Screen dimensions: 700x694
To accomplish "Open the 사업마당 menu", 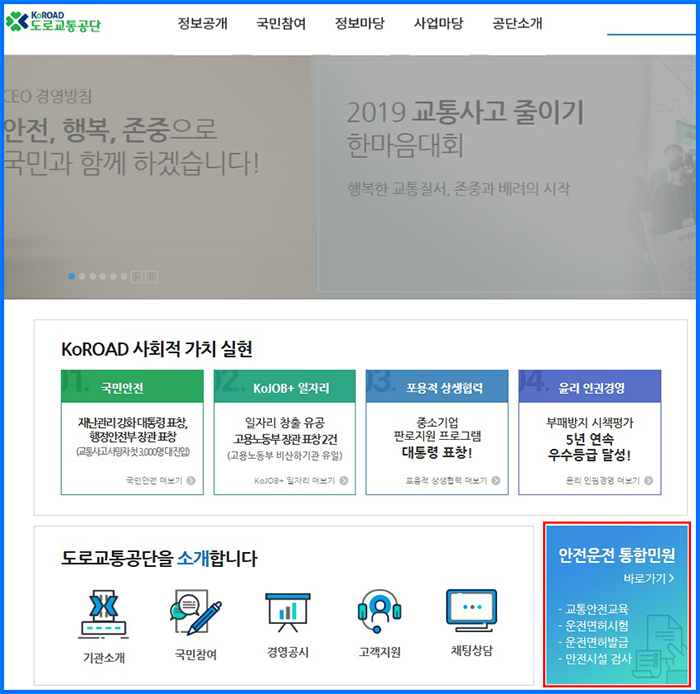I will [x=438, y=23].
